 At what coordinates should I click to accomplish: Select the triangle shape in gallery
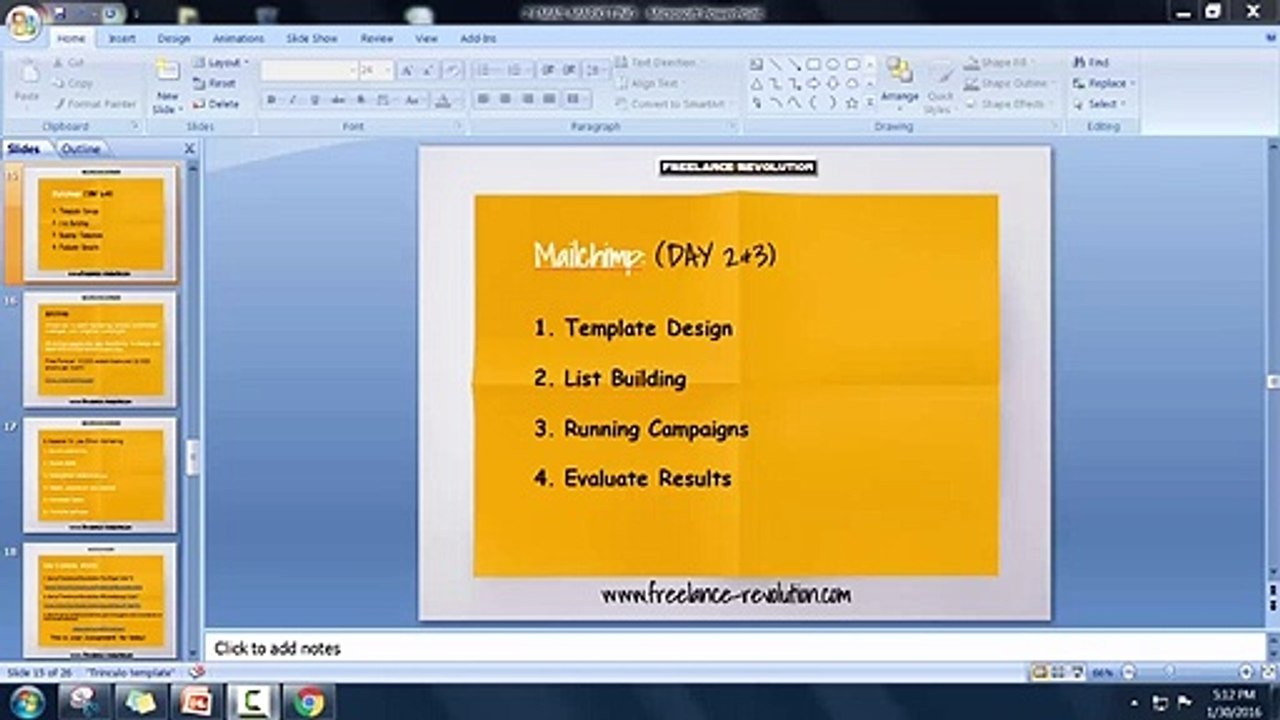pos(757,84)
